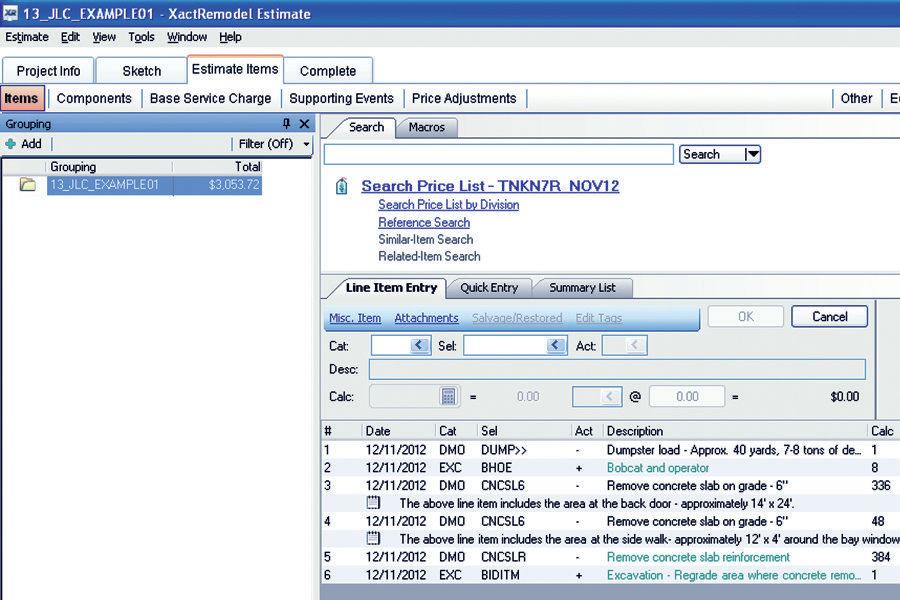The image size is (900, 600).
Task: Click the green plus Add icon in Grouping
Action: (11, 144)
